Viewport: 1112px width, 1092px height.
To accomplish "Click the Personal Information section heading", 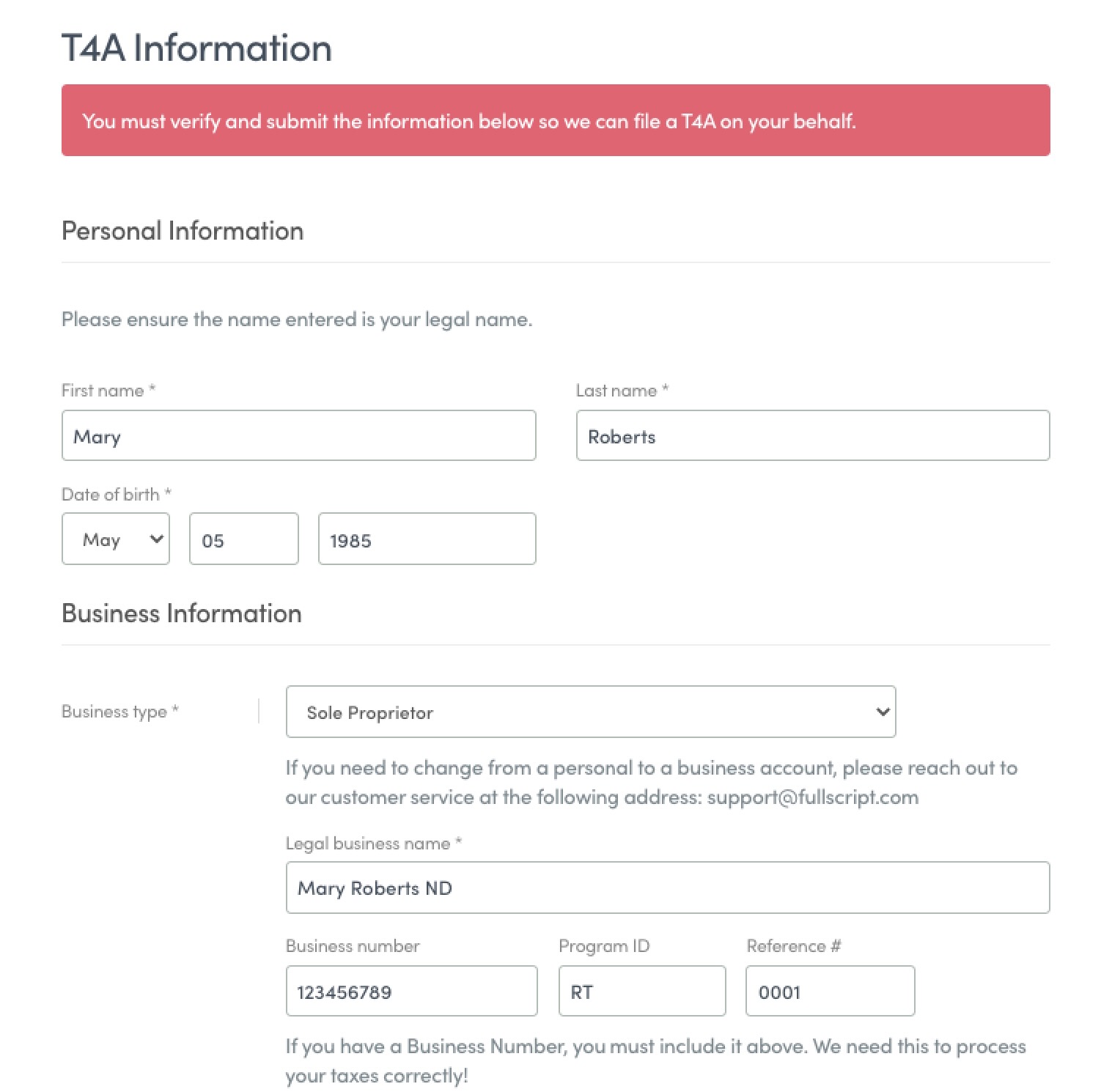I will pyautogui.click(x=183, y=231).
